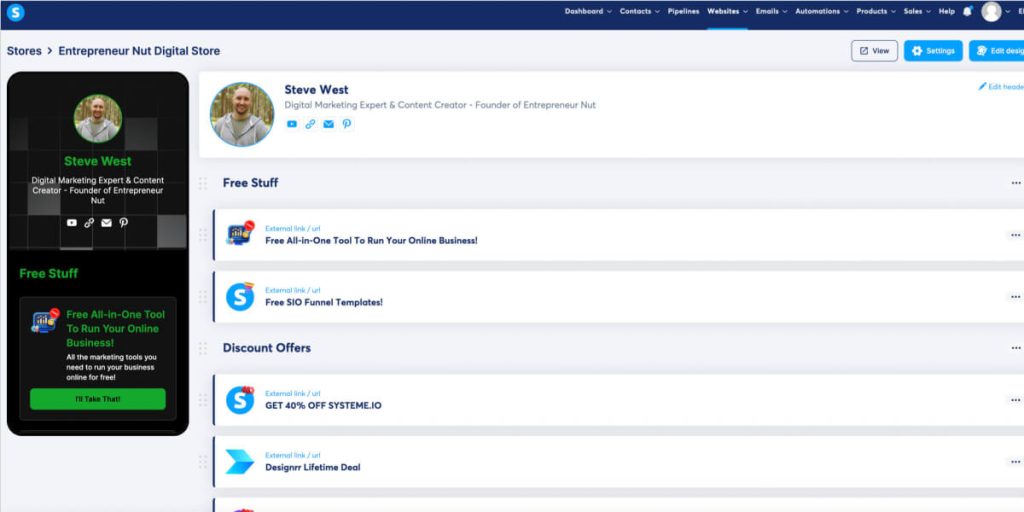Click the Discount Offers section heading
Screen dimensions: 1024x512
266,348
